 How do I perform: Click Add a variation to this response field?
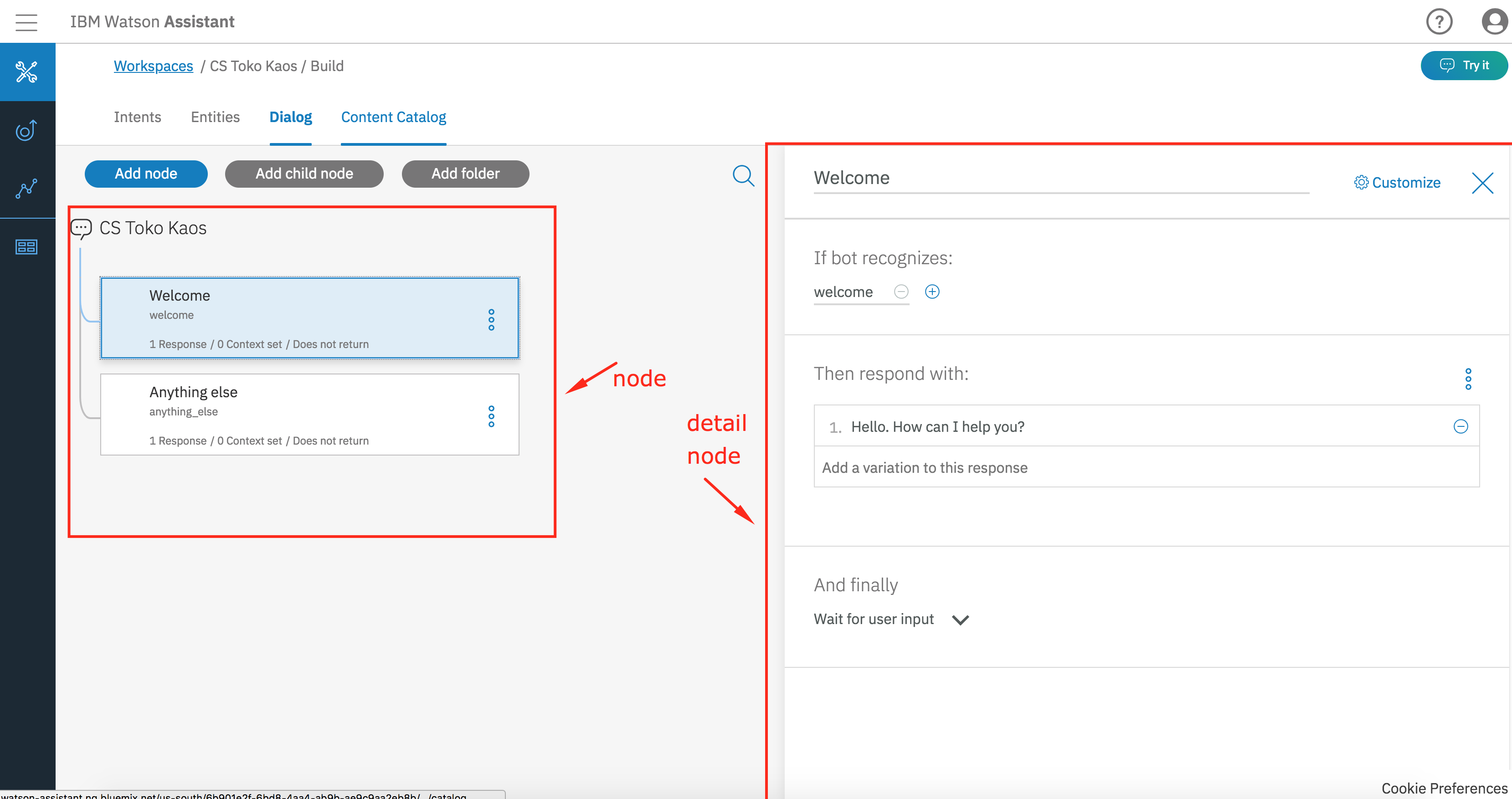tap(1146, 467)
